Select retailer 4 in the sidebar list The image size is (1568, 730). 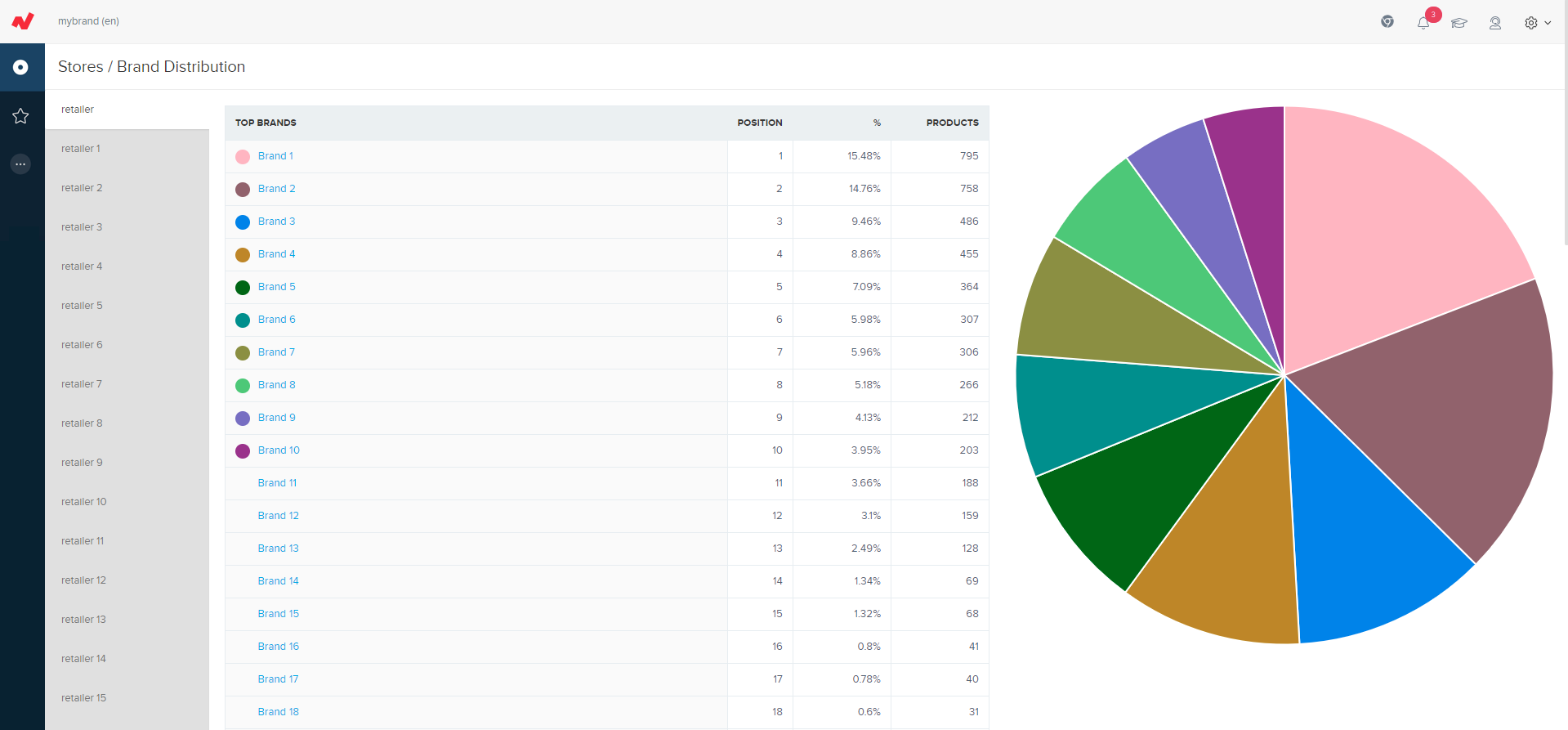point(127,266)
